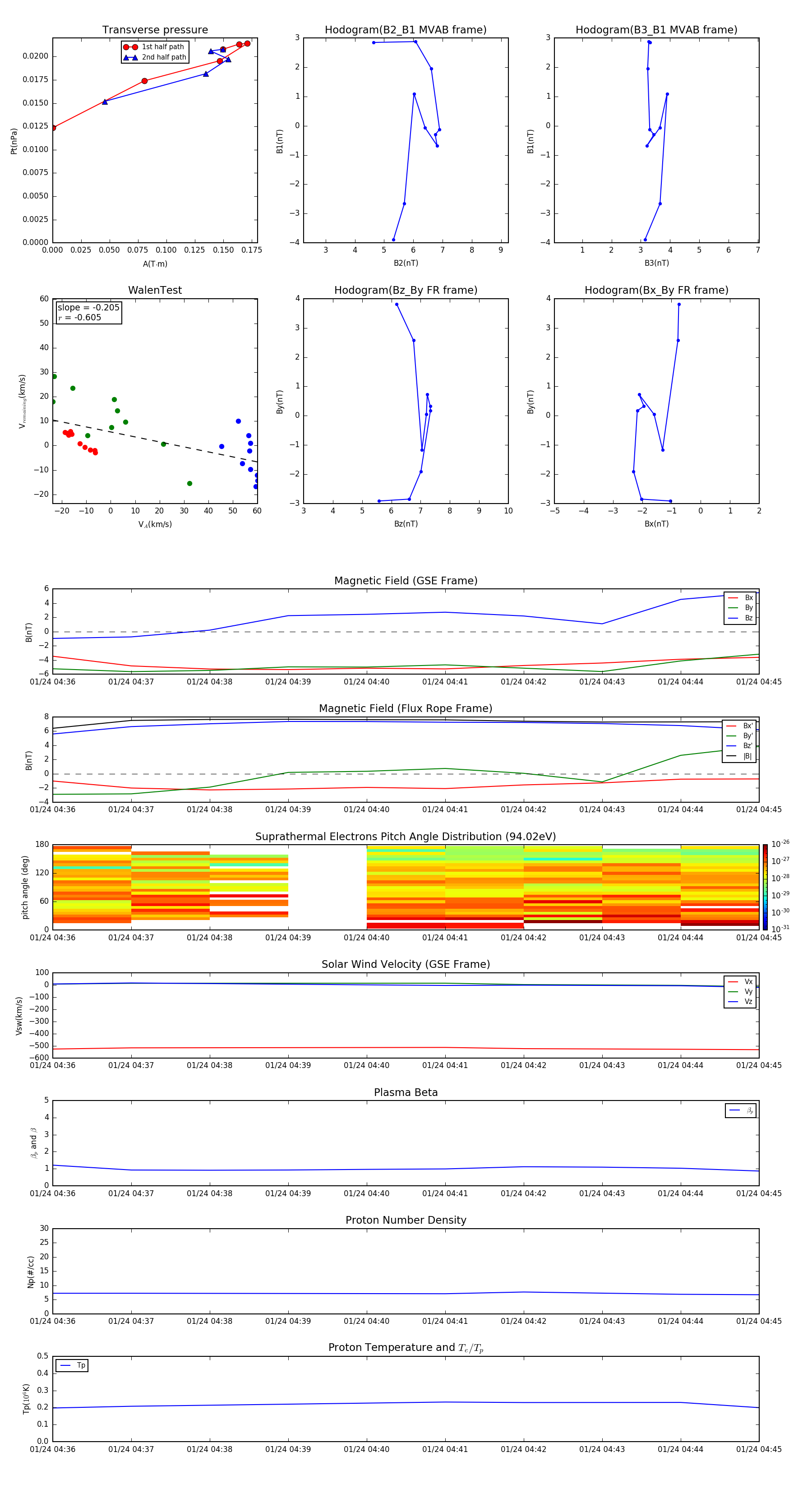Click the "Bz(nT)" x-axis label
The image size is (812, 1489).
(406, 524)
